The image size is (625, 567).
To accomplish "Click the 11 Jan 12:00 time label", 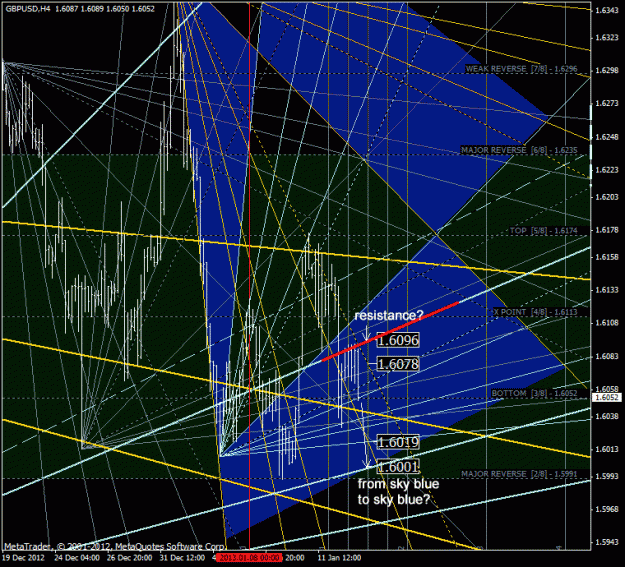I will pyautogui.click(x=339, y=557).
